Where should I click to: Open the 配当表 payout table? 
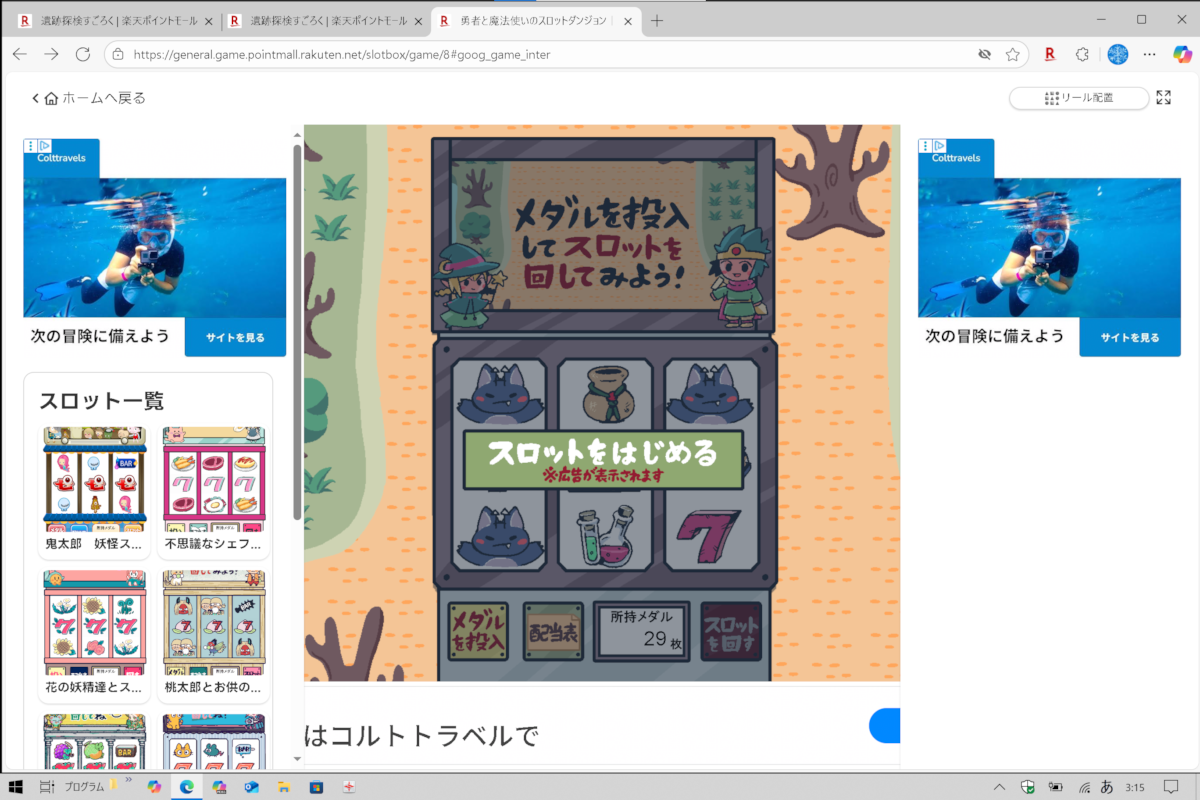click(x=553, y=632)
